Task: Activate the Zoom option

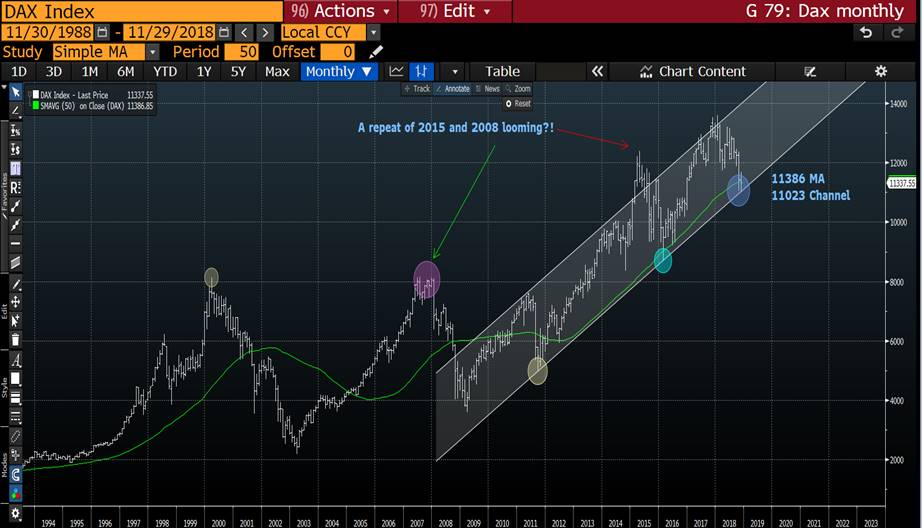Action: pos(518,89)
